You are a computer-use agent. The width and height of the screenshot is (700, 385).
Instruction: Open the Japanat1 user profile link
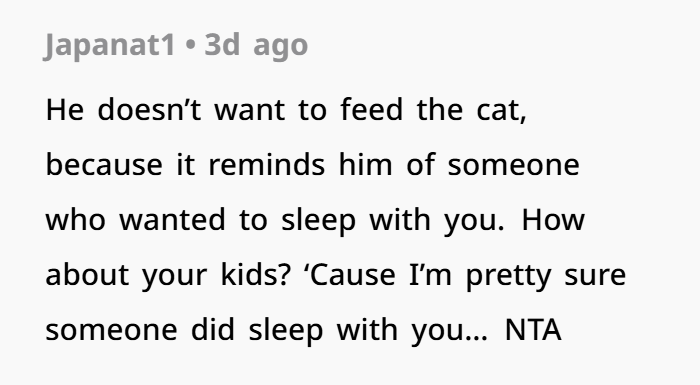coord(110,45)
